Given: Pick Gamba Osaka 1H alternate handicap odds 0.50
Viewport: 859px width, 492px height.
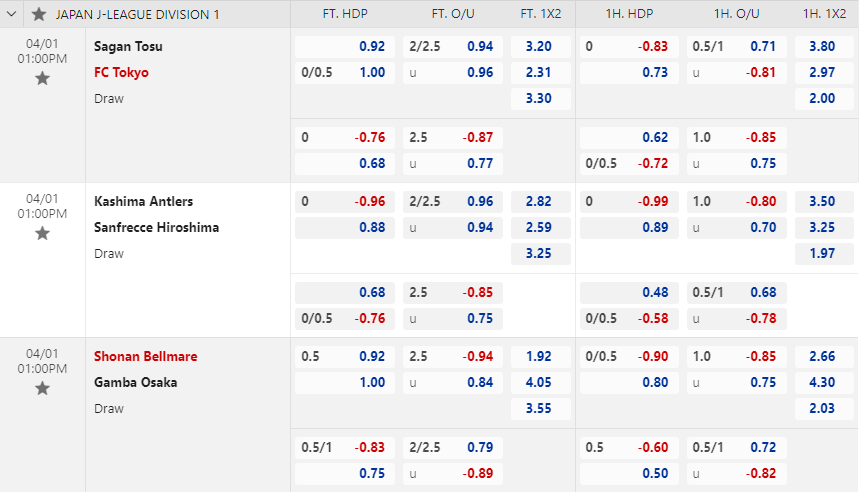Looking at the screenshot, I should pos(629,473).
